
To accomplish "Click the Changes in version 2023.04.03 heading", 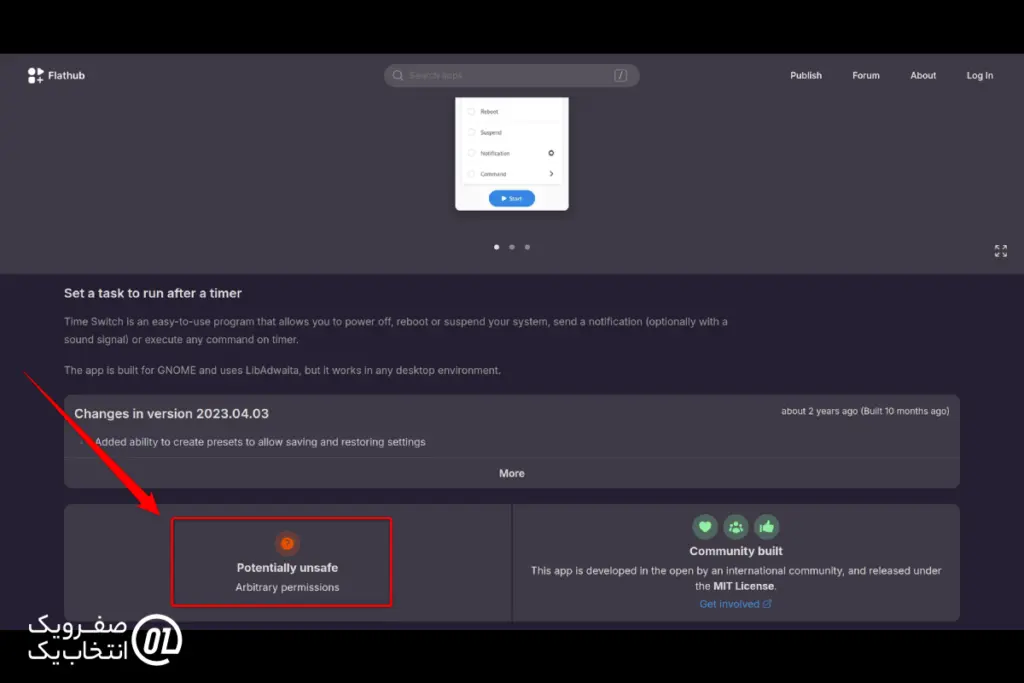I will [171, 414].
